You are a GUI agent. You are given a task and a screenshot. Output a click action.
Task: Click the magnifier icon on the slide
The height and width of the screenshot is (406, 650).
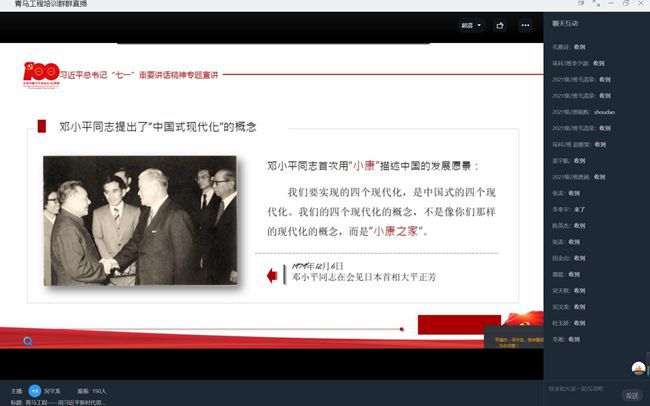28,341
